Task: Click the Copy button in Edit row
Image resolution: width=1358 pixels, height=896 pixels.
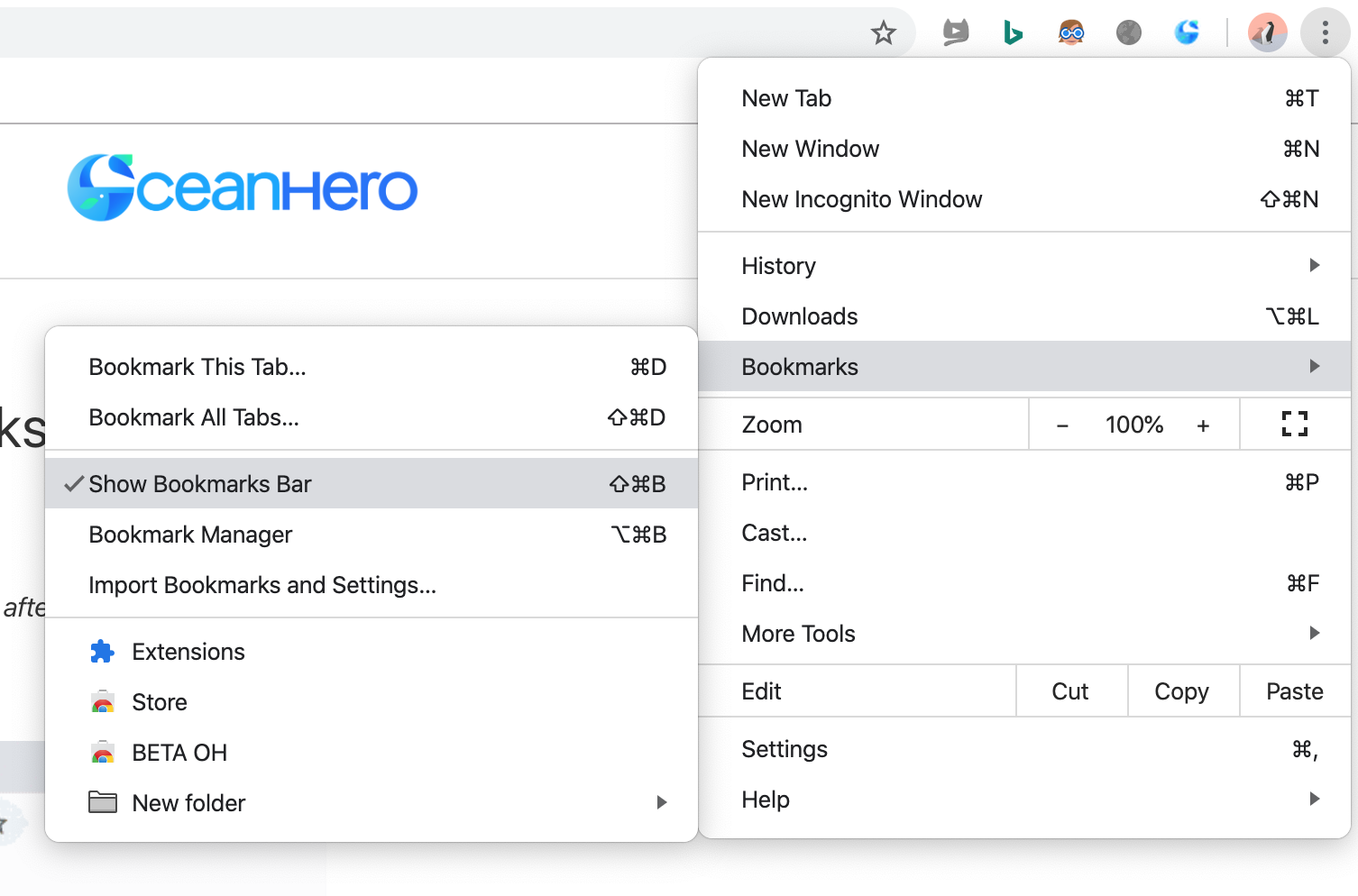Action: pyautogui.click(x=1181, y=691)
